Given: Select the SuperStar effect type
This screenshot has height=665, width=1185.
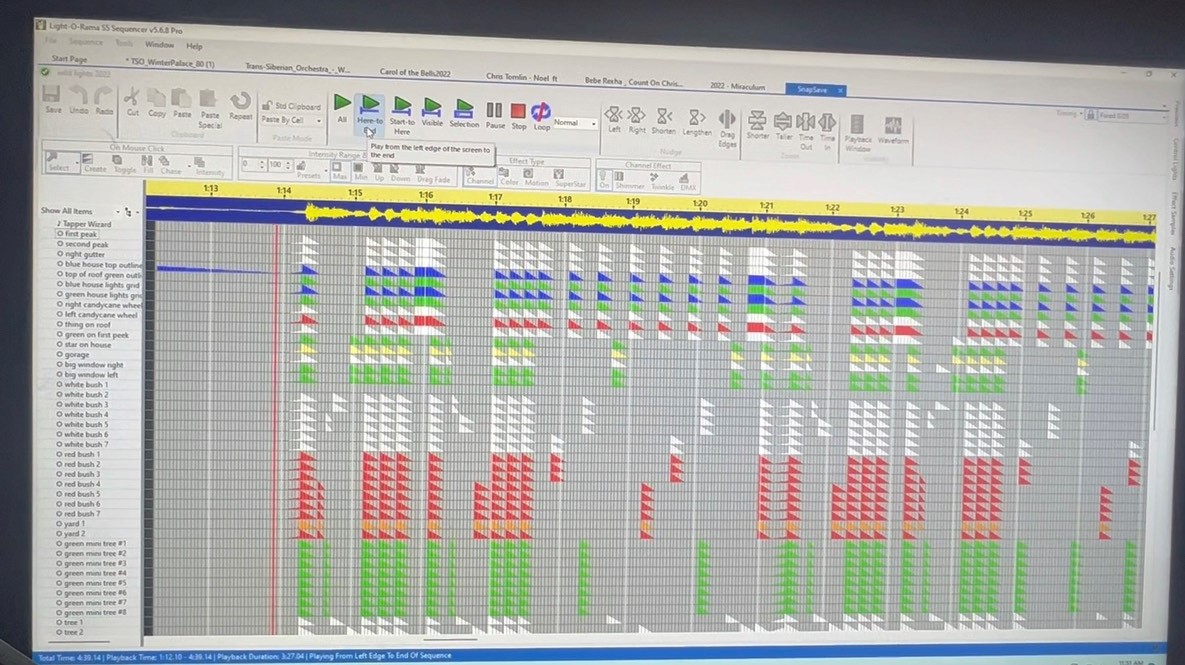Looking at the screenshot, I should 570,178.
